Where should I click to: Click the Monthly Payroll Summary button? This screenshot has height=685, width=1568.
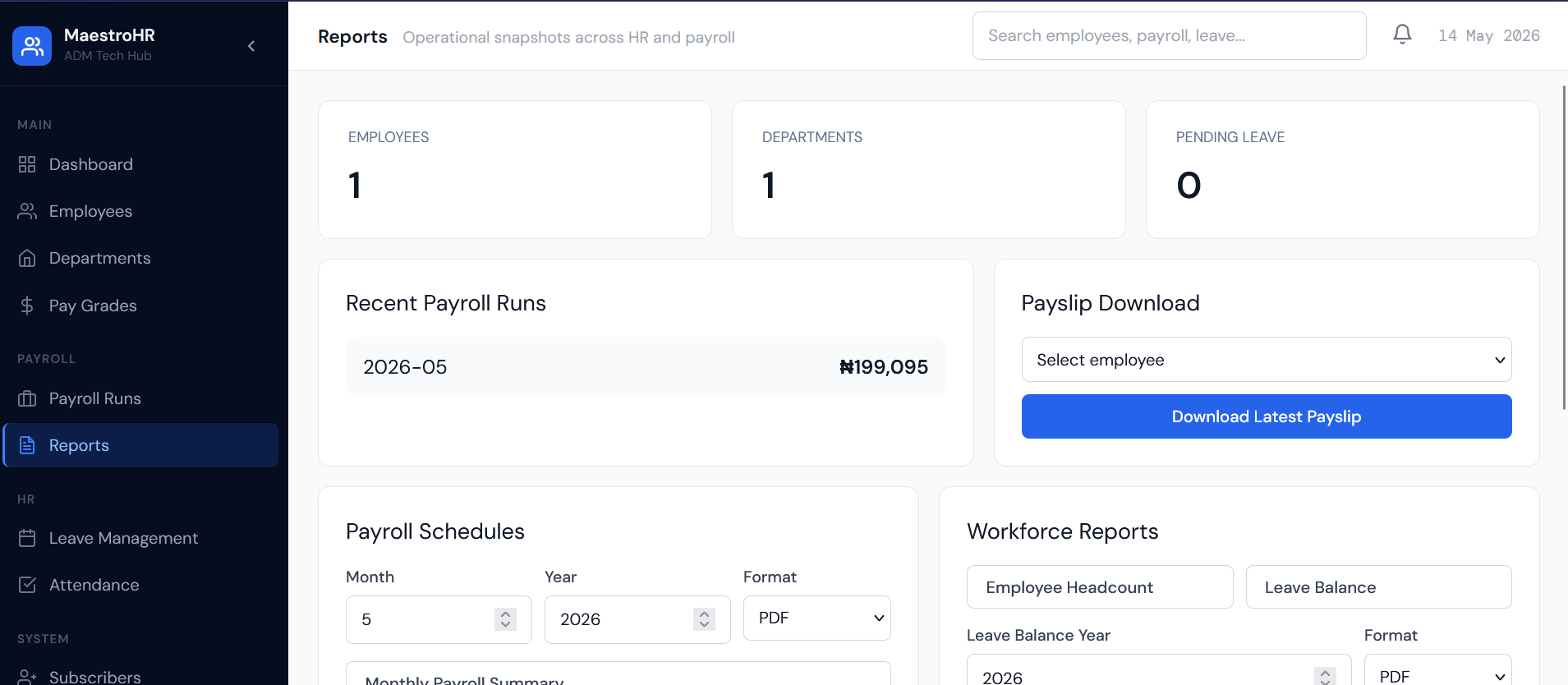pos(618,675)
